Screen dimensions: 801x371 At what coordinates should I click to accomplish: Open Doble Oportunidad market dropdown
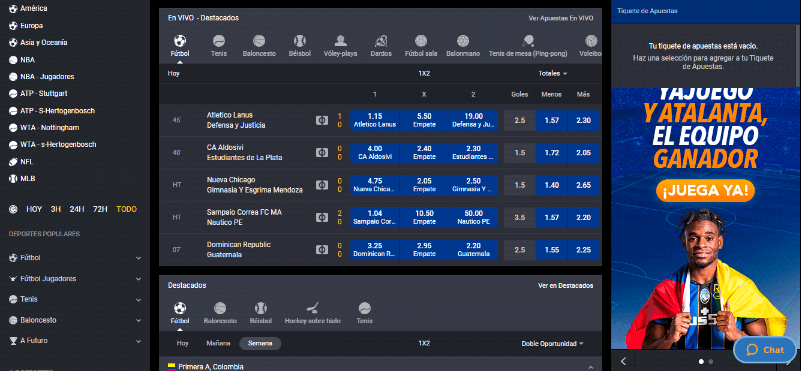pos(552,343)
